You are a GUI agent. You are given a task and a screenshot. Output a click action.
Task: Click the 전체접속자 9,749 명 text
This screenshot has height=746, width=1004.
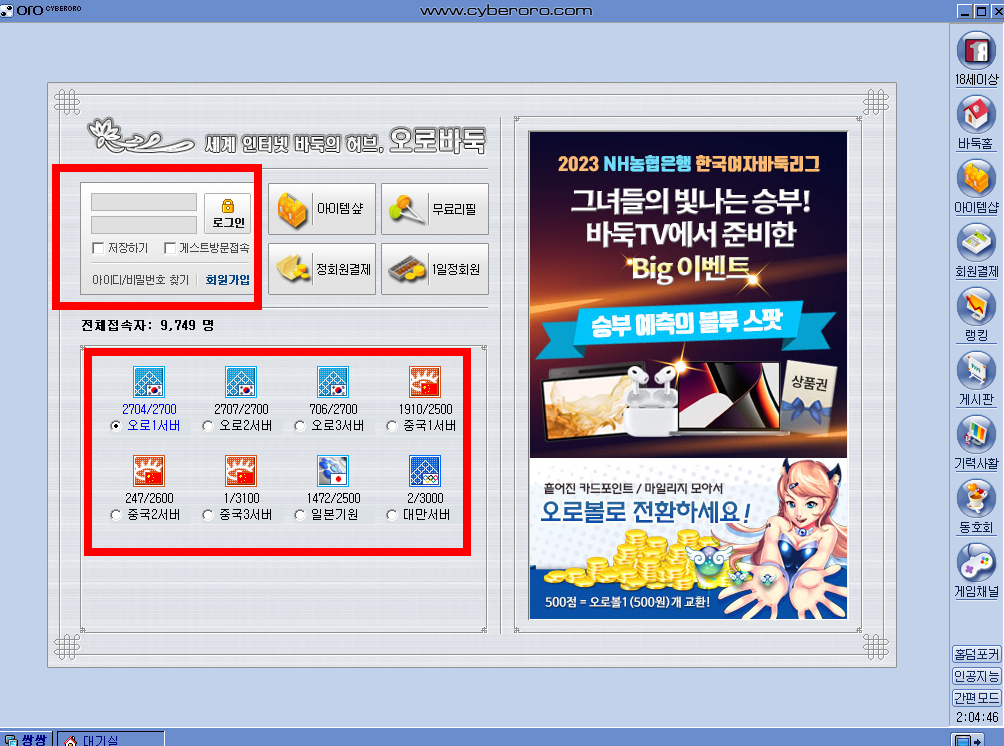coord(147,325)
